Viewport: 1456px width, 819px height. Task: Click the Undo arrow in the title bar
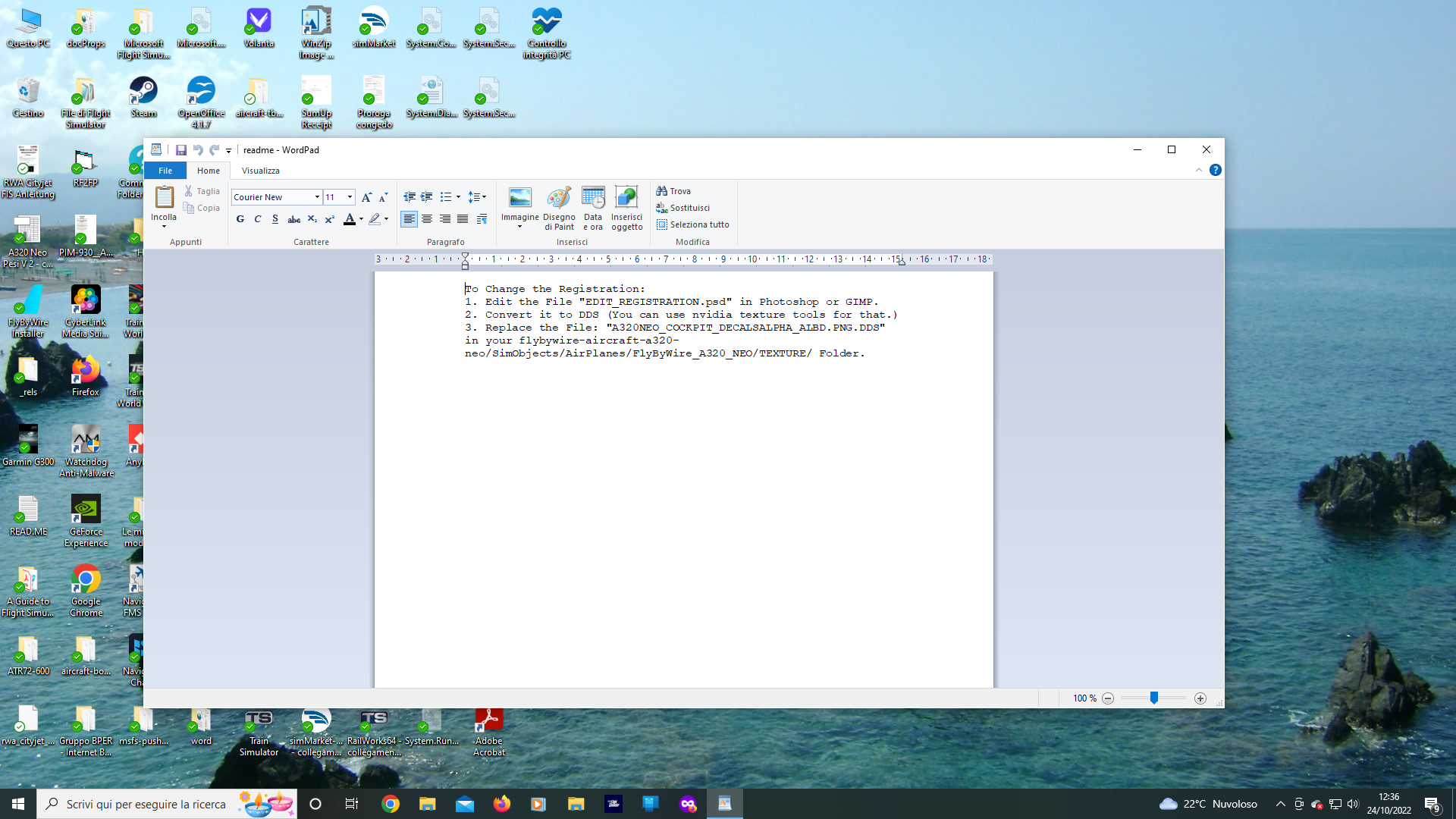tap(198, 150)
